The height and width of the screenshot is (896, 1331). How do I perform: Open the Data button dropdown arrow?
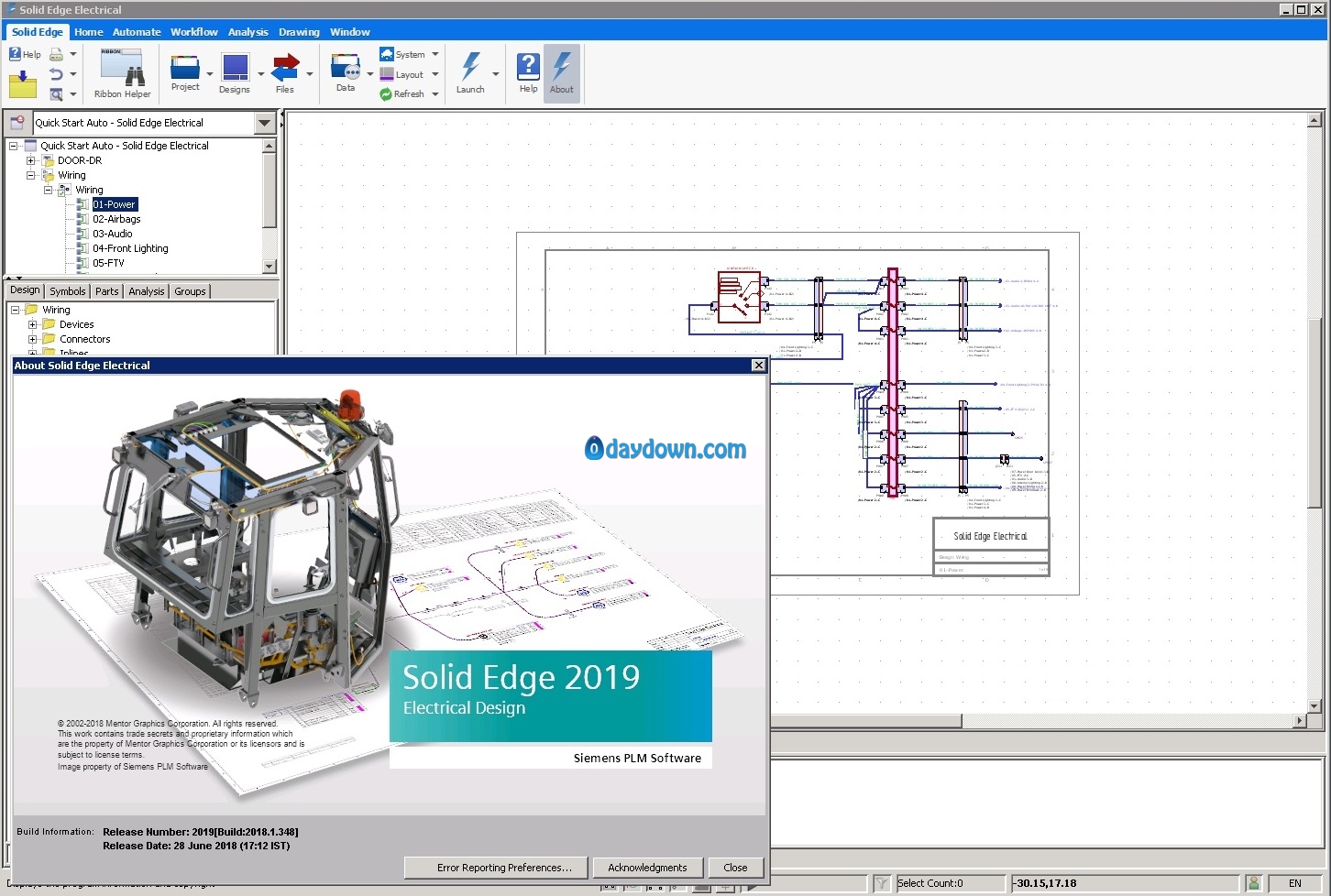(x=369, y=74)
